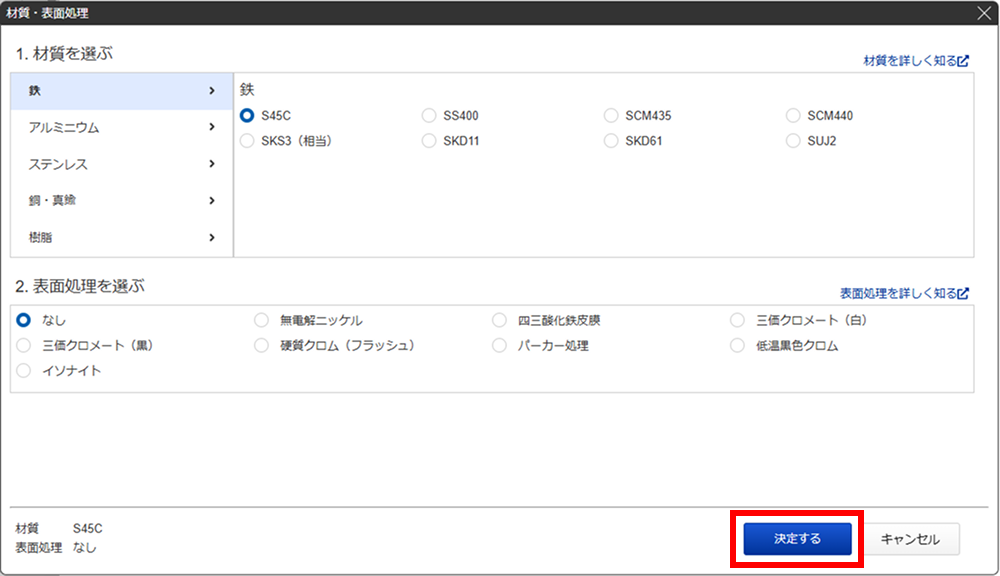
Task: Select SKS3（相当） material
Action: (x=247, y=141)
